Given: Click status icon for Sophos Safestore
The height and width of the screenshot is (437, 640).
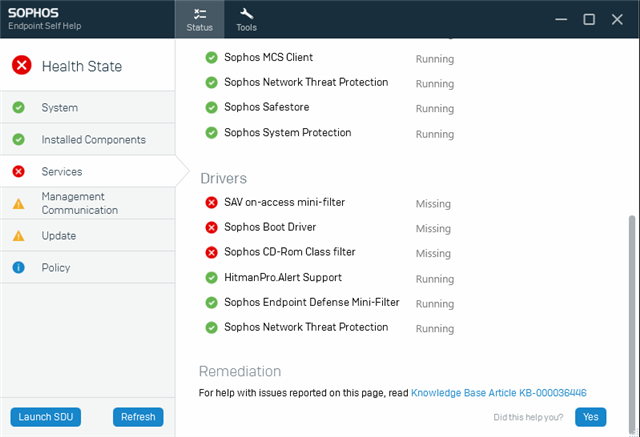Looking at the screenshot, I should (211, 107).
